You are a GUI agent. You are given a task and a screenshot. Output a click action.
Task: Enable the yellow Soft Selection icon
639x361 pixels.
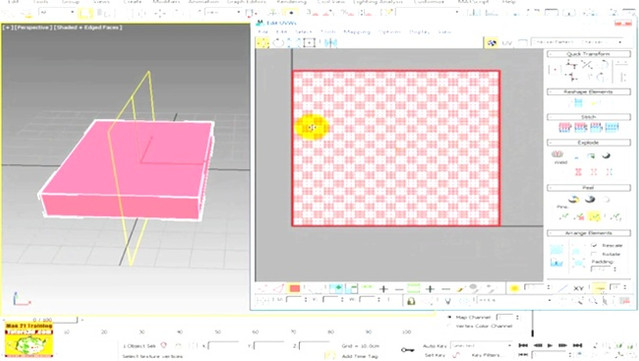click(x=514, y=288)
